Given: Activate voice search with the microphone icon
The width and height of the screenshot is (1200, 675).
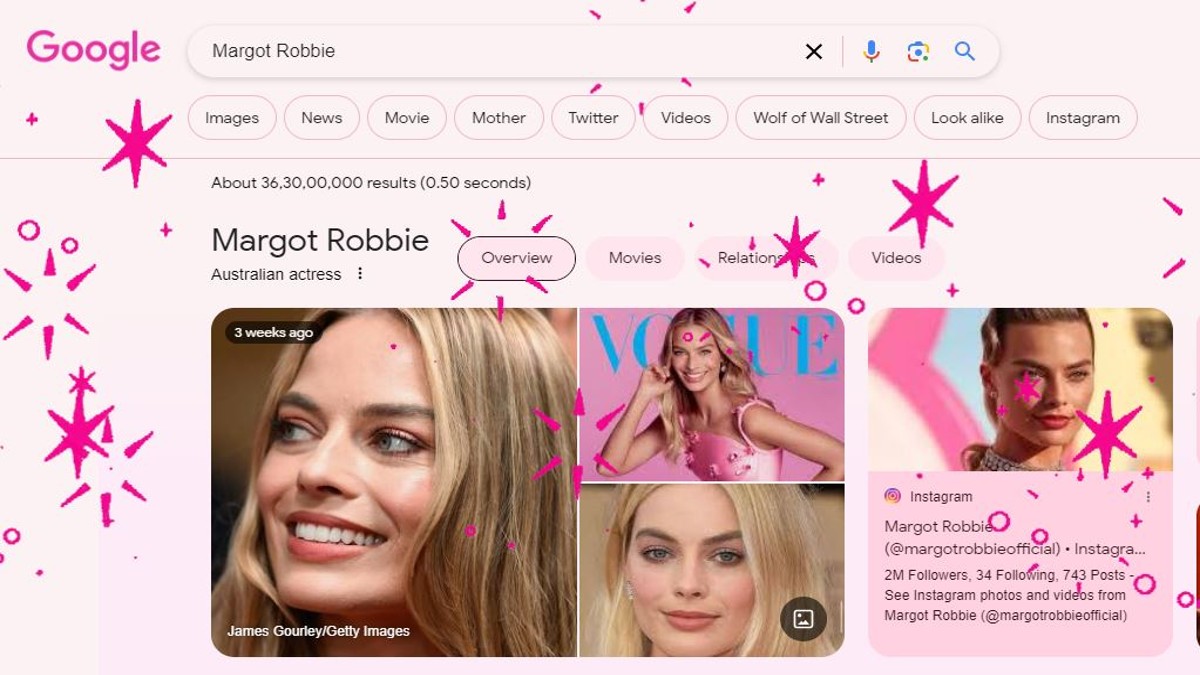Looking at the screenshot, I should pyautogui.click(x=870, y=51).
